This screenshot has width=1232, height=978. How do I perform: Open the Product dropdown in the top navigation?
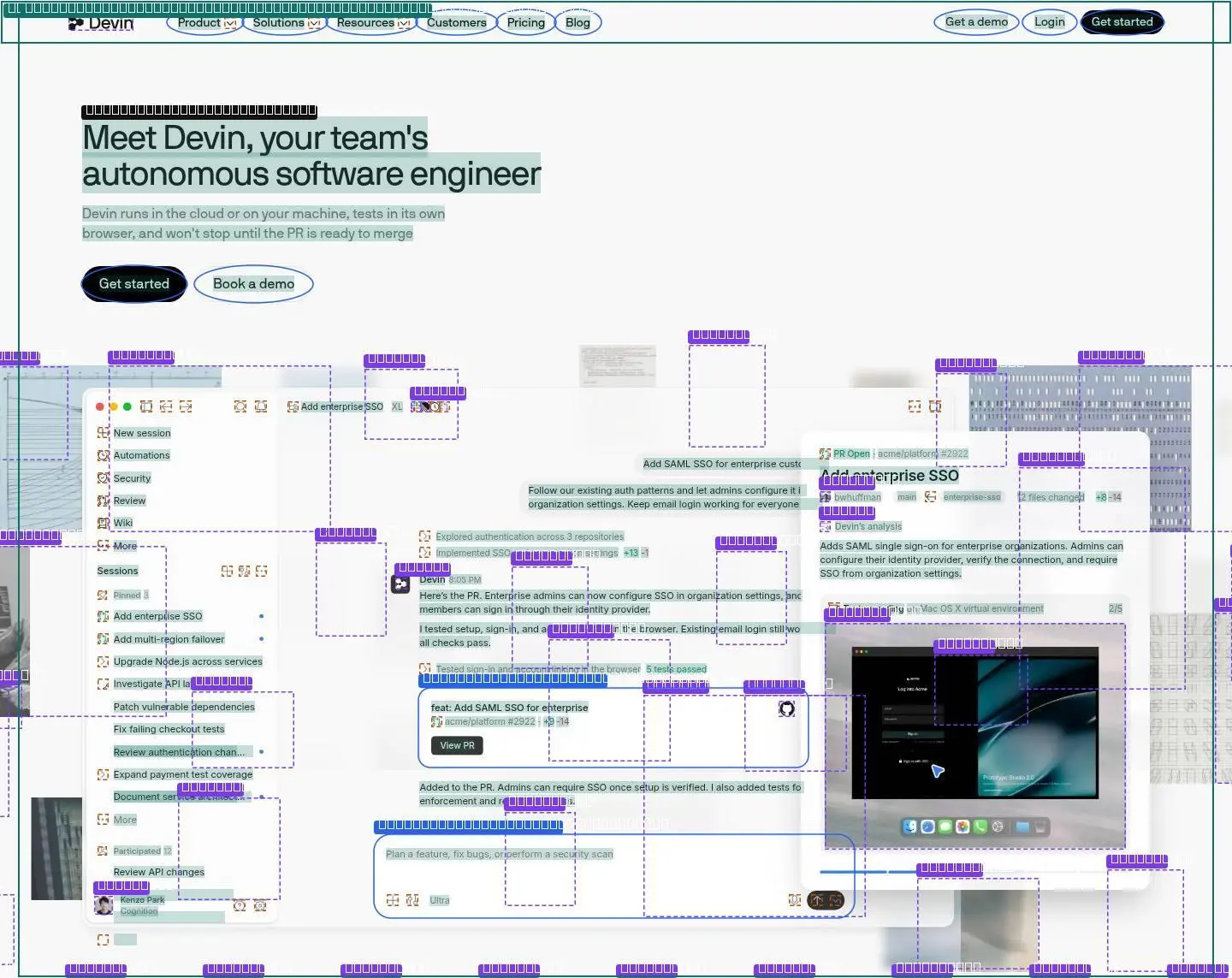tap(206, 22)
